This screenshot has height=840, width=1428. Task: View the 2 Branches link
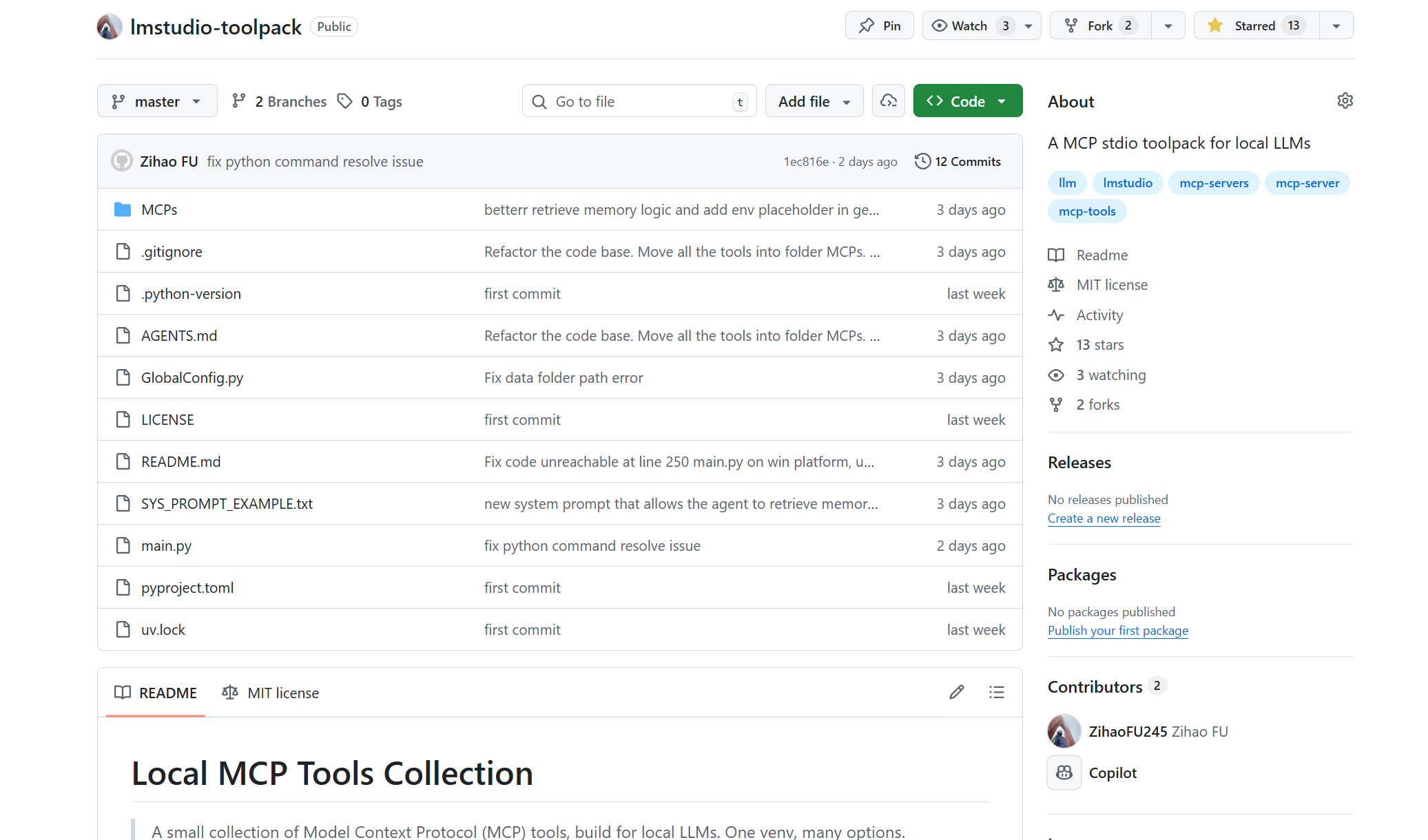tap(279, 101)
